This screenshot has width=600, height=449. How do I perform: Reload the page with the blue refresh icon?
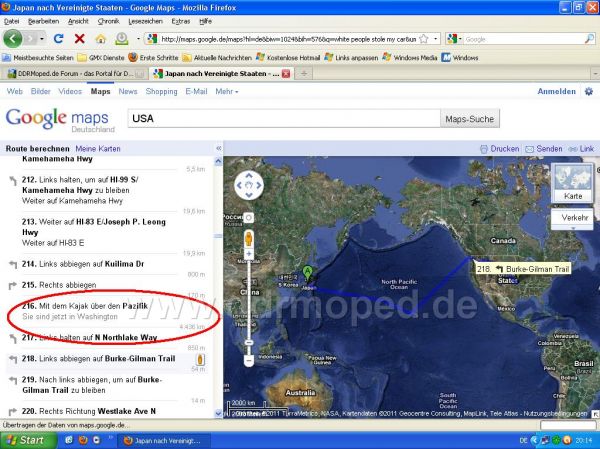click(59, 38)
